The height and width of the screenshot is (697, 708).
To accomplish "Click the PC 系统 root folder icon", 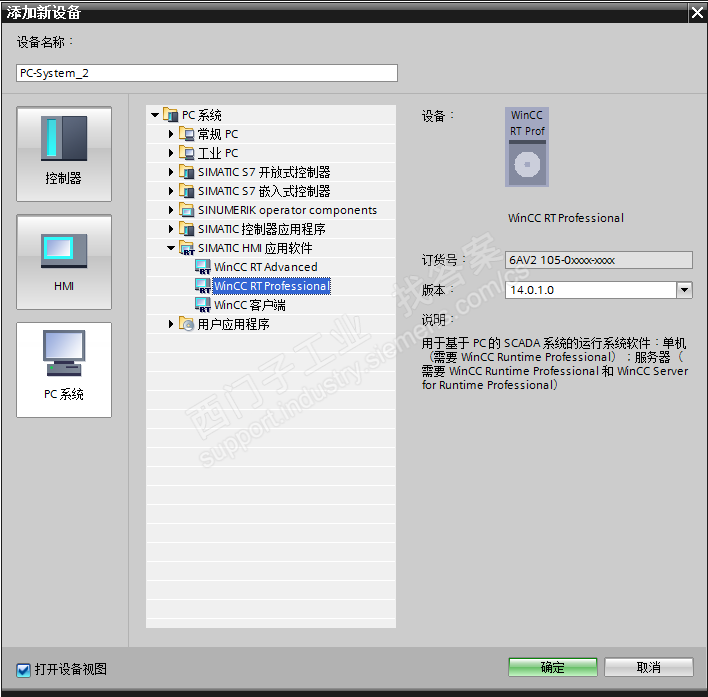I will (x=170, y=115).
